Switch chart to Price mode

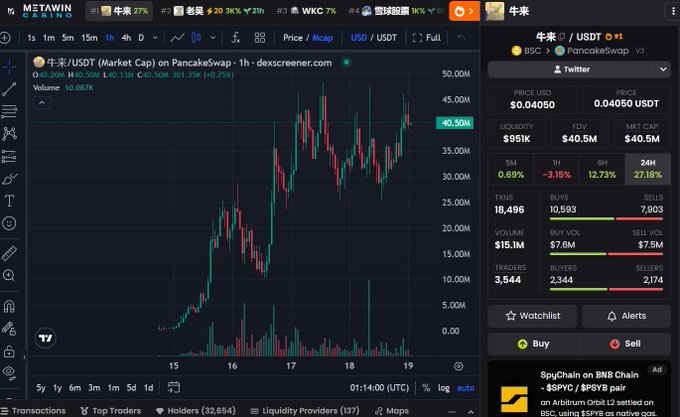[x=293, y=38]
